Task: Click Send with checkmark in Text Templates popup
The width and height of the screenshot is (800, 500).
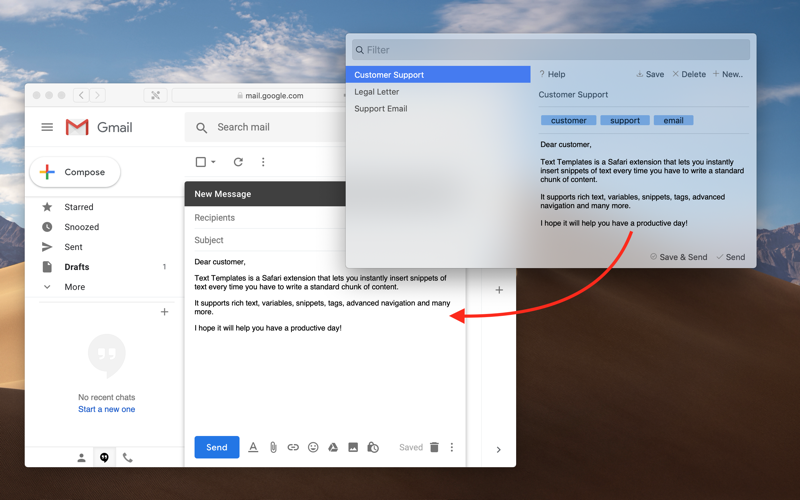Action: (731, 257)
